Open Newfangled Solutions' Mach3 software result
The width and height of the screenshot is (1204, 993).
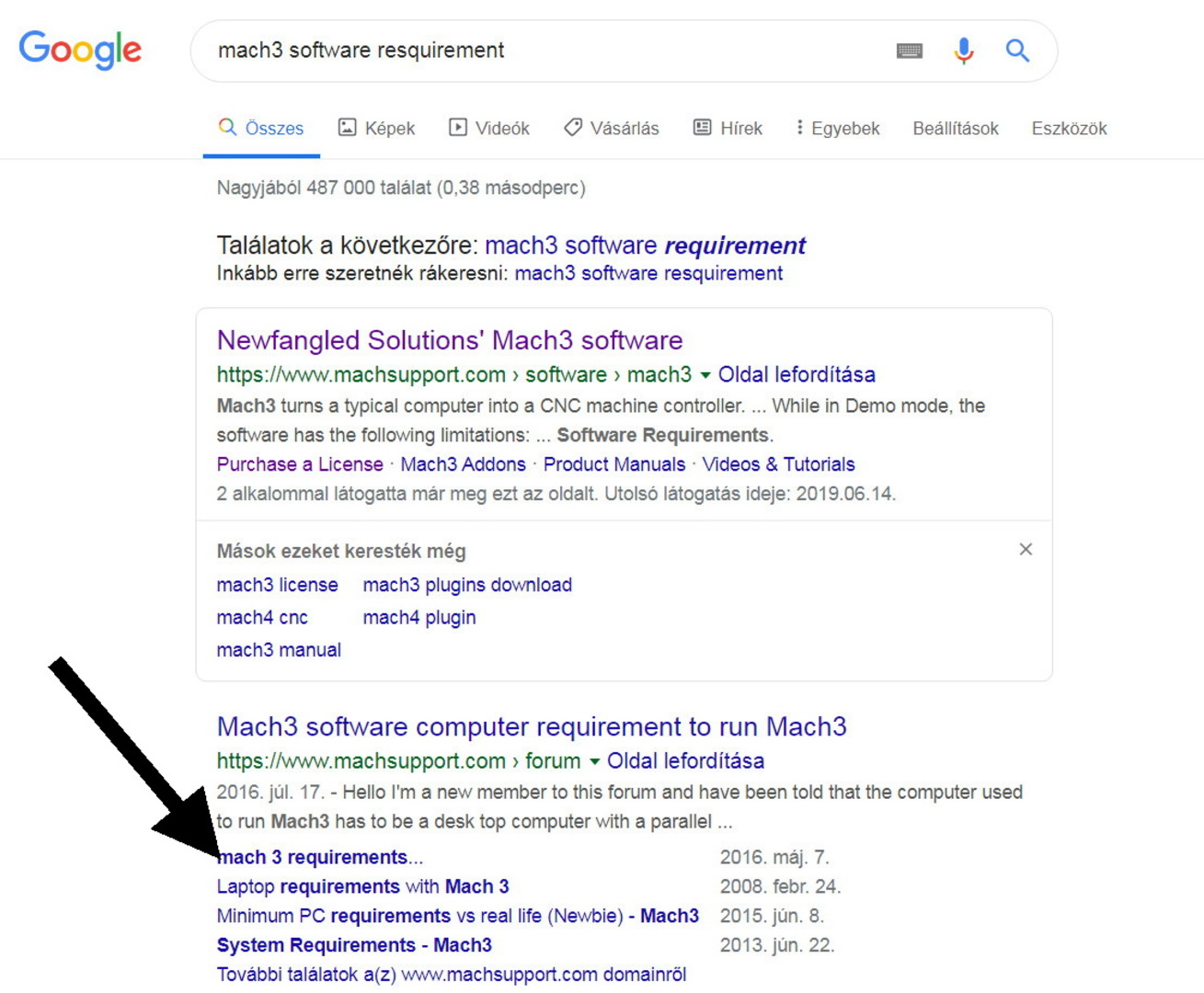[450, 340]
